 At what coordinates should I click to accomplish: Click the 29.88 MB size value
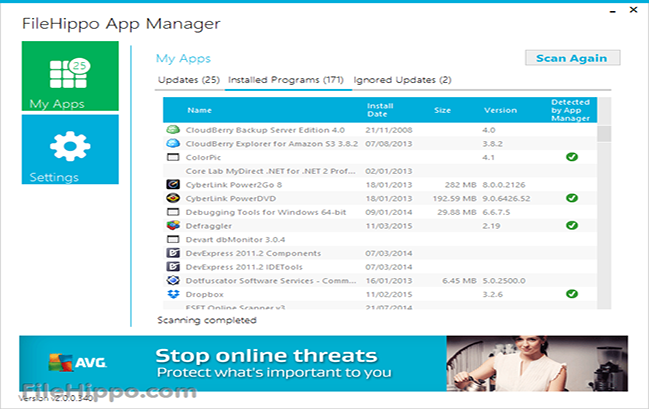[457, 212]
